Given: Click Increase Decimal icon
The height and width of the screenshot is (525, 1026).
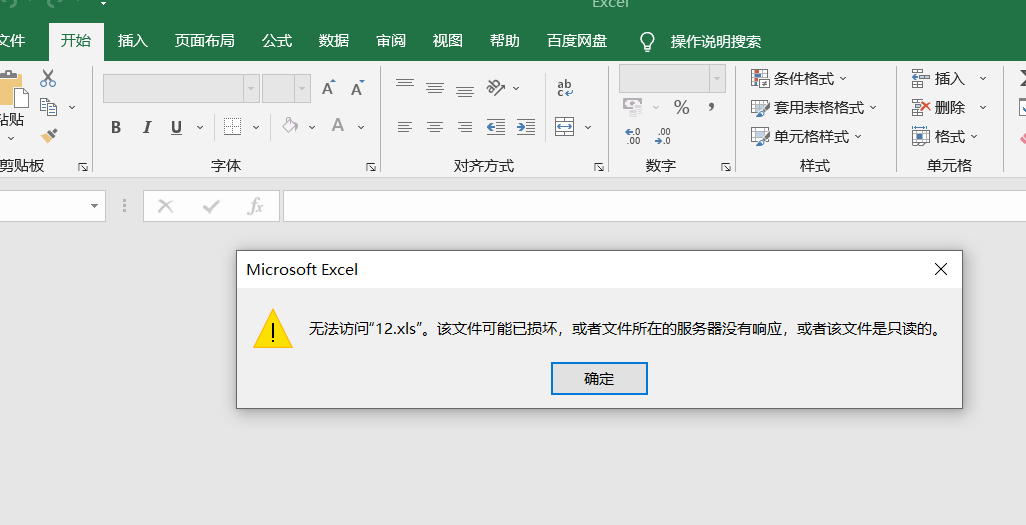Looking at the screenshot, I should [633, 136].
